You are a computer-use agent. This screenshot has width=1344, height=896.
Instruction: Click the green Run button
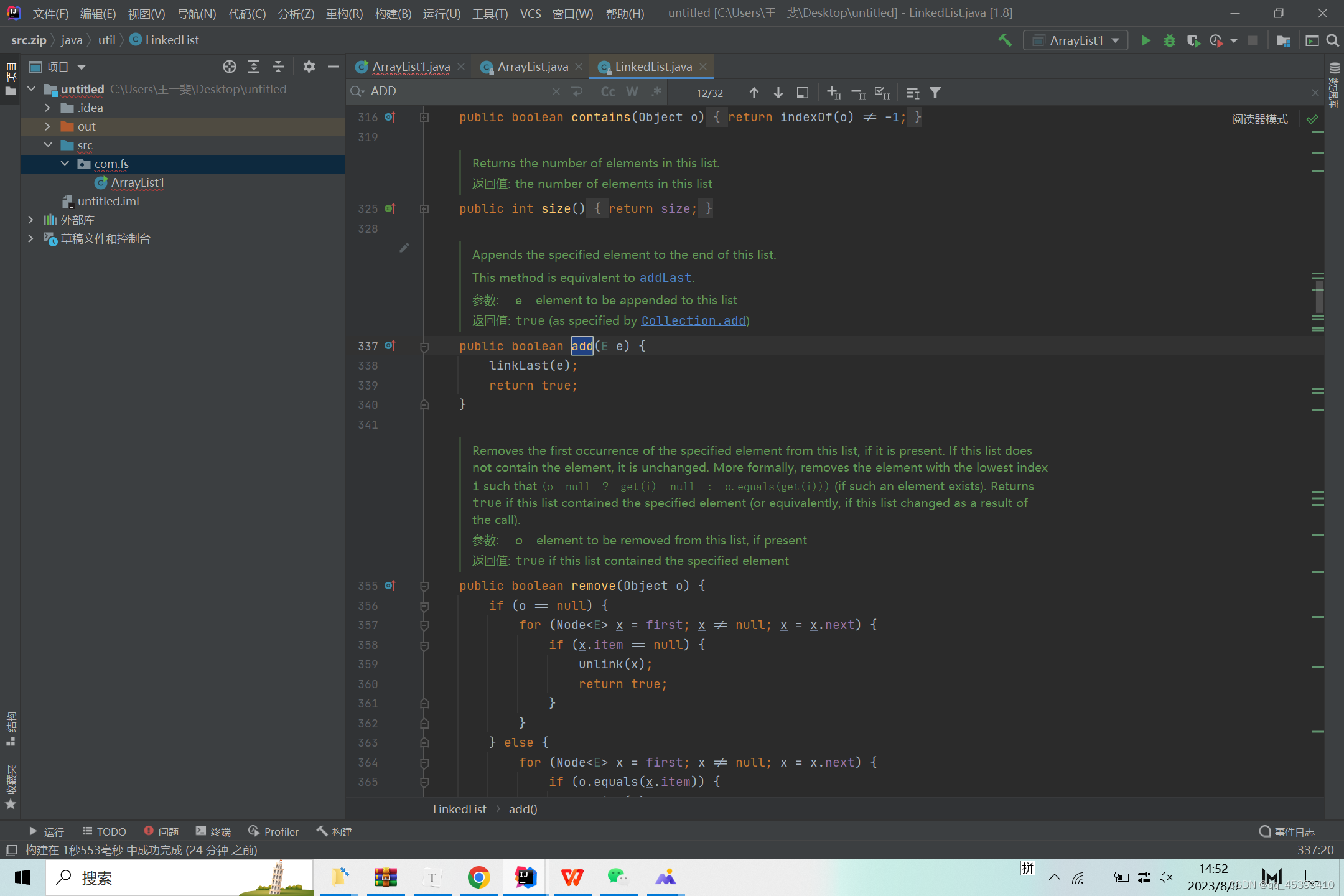click(1146, 40)
